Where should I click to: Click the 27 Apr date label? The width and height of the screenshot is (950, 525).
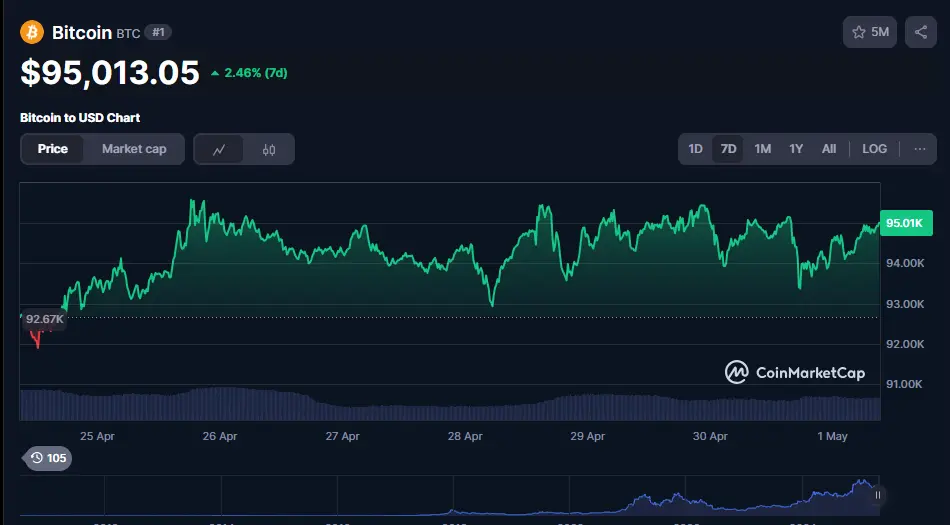click(x=342, y=436)
